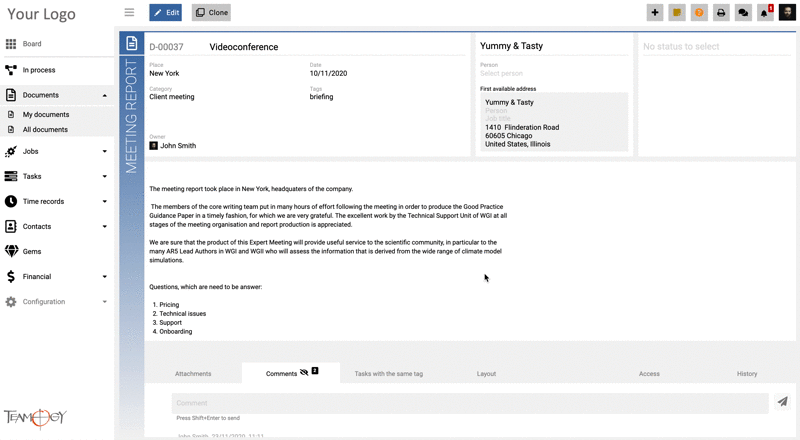Expand the Configuration submenu arrow

point(105,302)
